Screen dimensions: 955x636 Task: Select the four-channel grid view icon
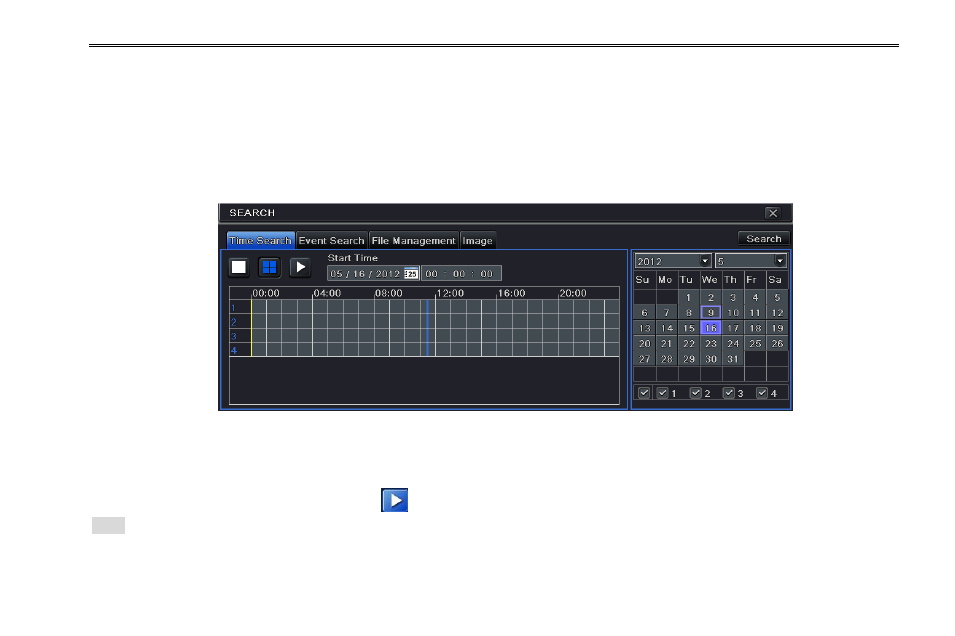pos(269,267)
